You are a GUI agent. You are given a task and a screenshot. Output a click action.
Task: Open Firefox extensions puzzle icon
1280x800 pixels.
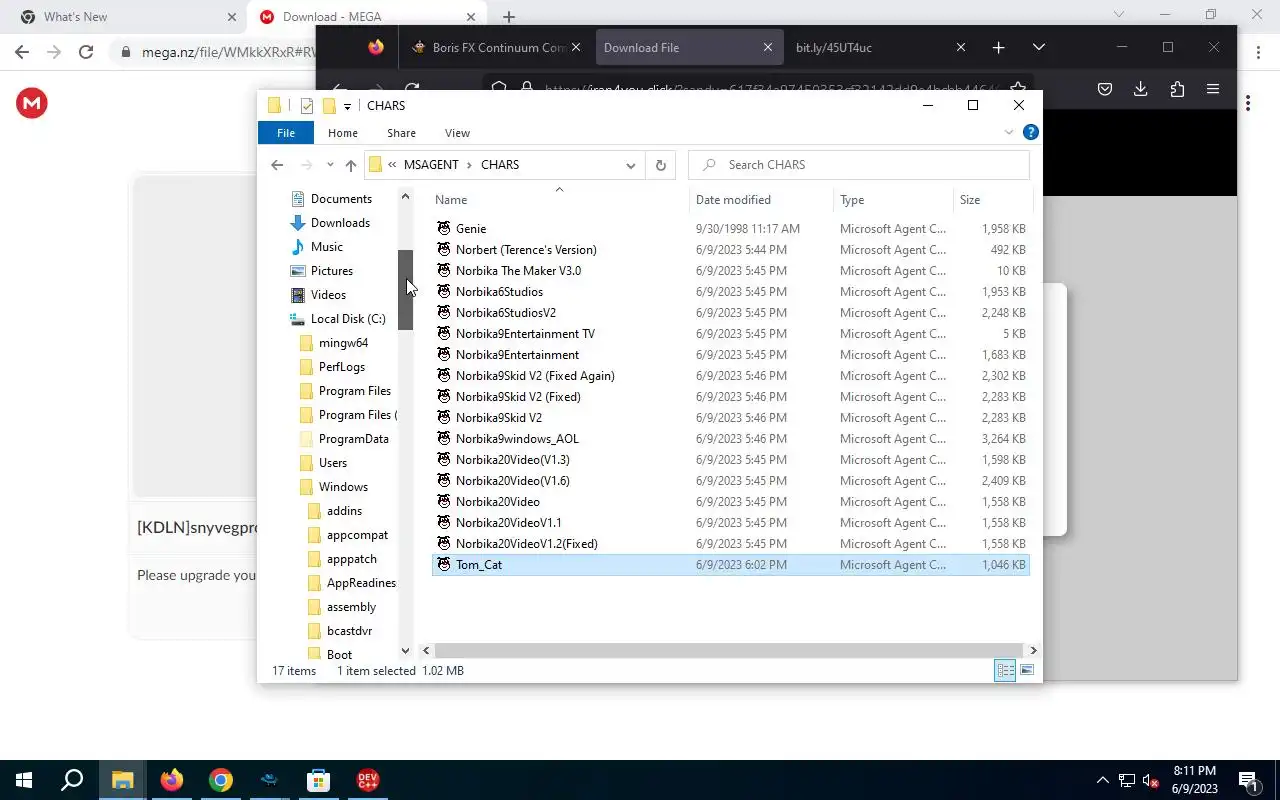click(1177, 89)
